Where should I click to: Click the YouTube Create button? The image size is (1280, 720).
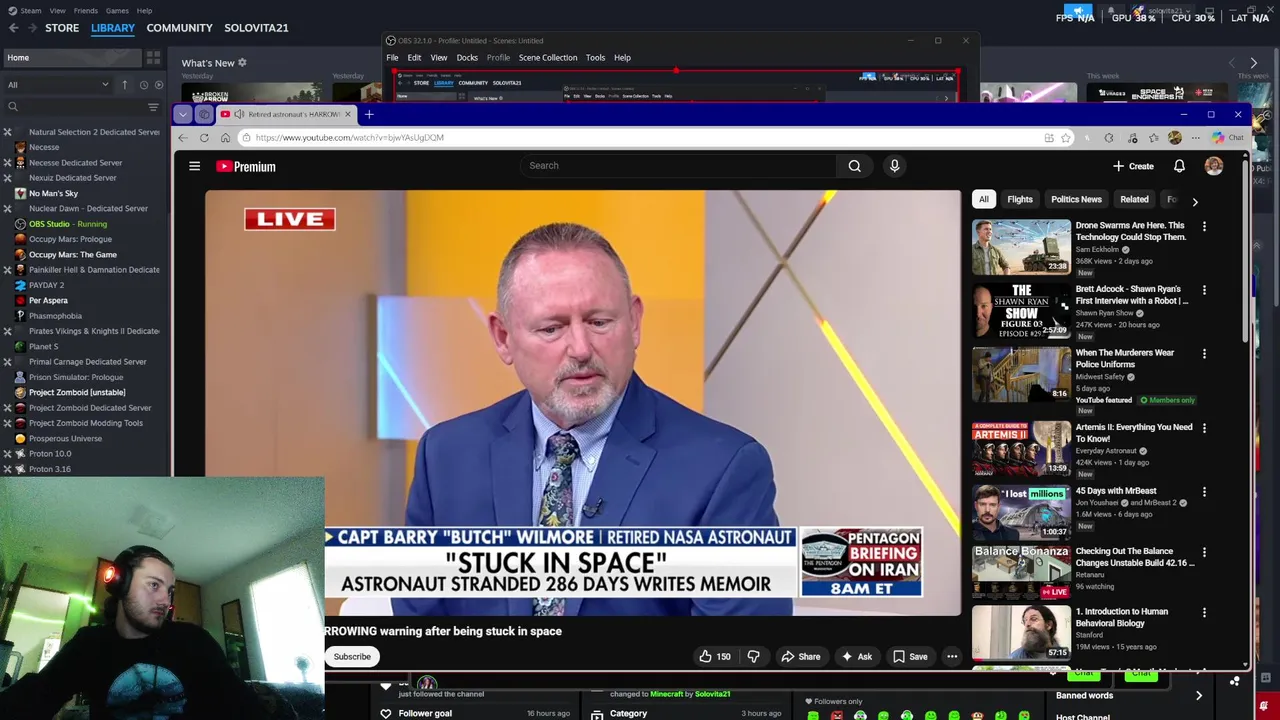point(1133,167)
